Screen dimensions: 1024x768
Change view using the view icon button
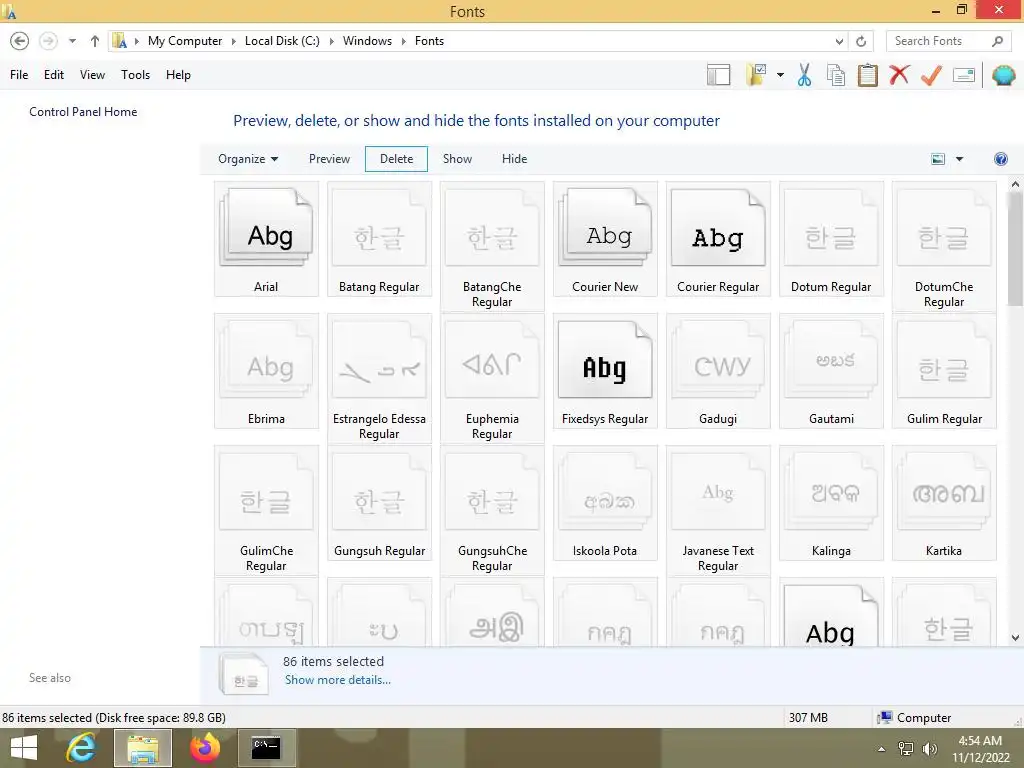938,159
